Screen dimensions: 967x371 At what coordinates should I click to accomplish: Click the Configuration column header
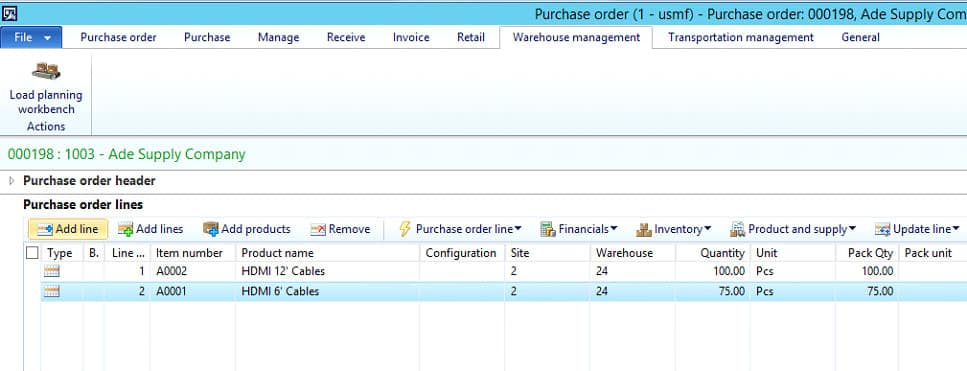462,253
